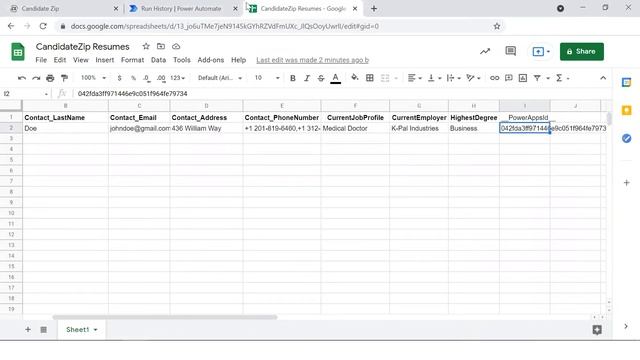Screen dimensions: 640x360
Task: Open text rotation dropdown
Action: click(x=473, y=78)
